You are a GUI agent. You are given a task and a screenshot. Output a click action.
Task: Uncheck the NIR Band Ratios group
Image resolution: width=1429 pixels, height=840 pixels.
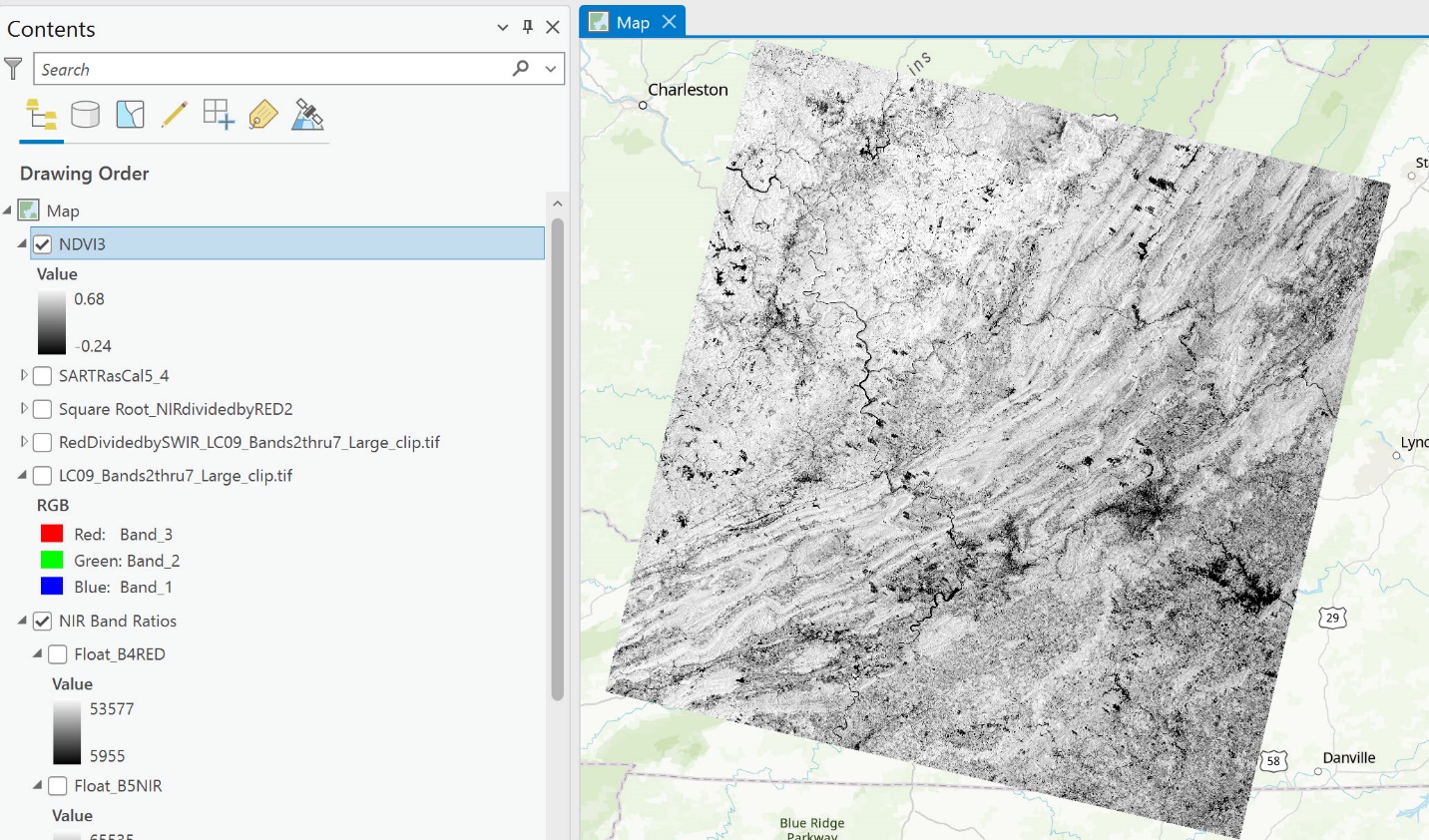[x=42, y=622]
